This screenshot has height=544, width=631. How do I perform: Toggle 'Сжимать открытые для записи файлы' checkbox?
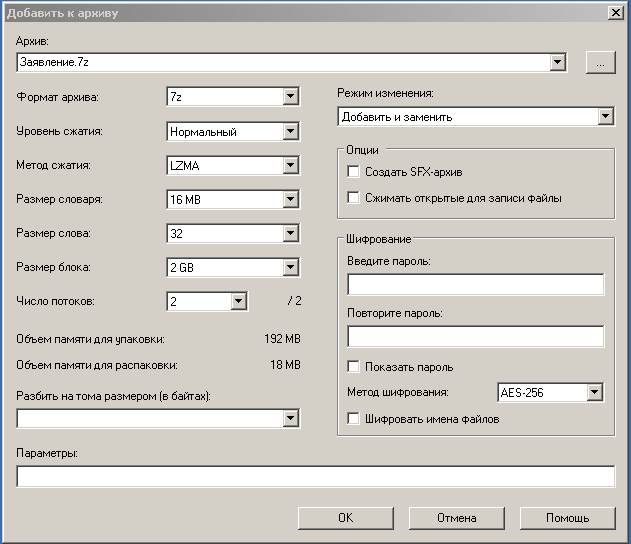coord(353,198)
